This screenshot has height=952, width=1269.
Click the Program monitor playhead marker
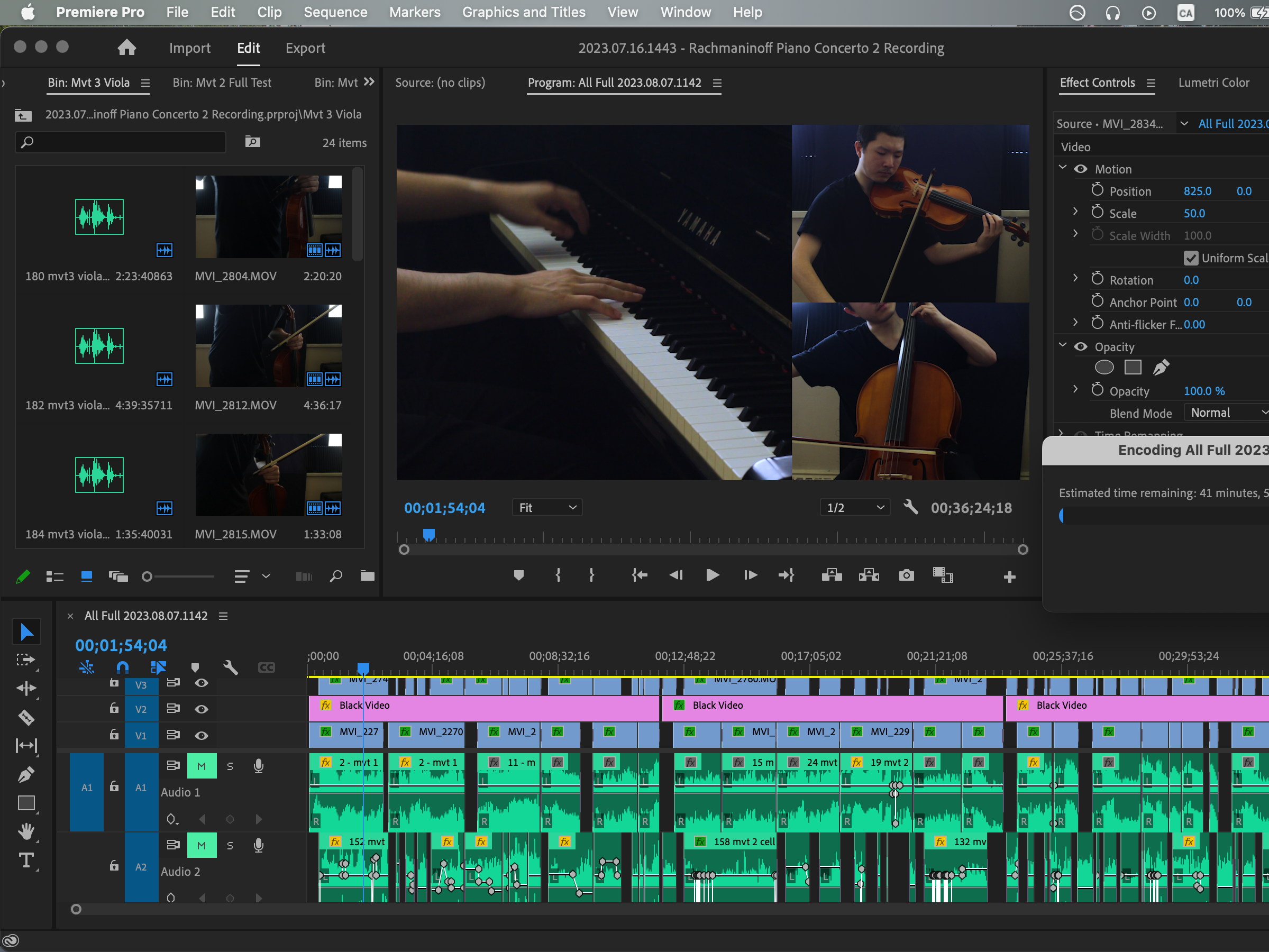(x=428, y=535)
